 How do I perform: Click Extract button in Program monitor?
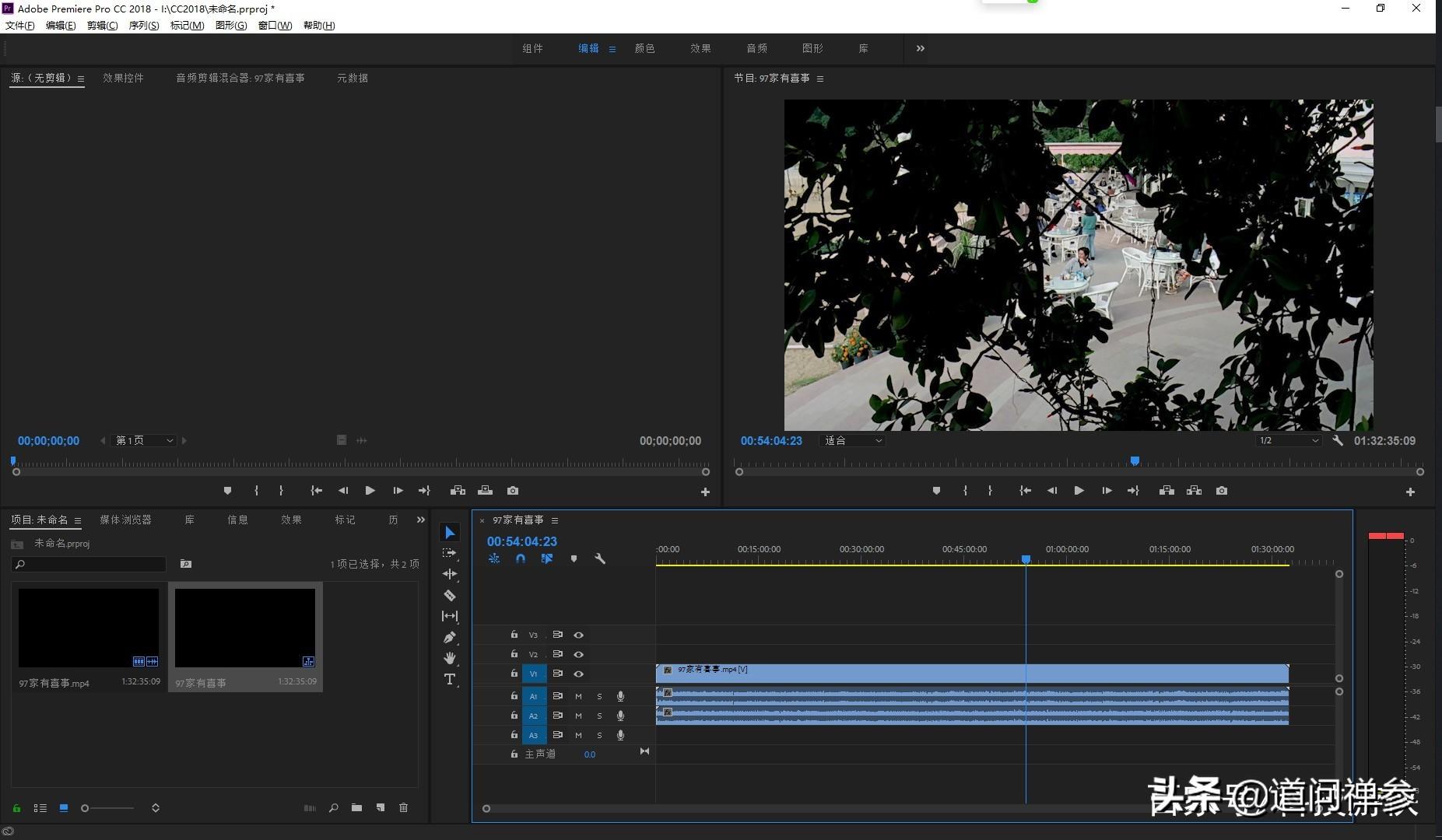[1194, 491]
